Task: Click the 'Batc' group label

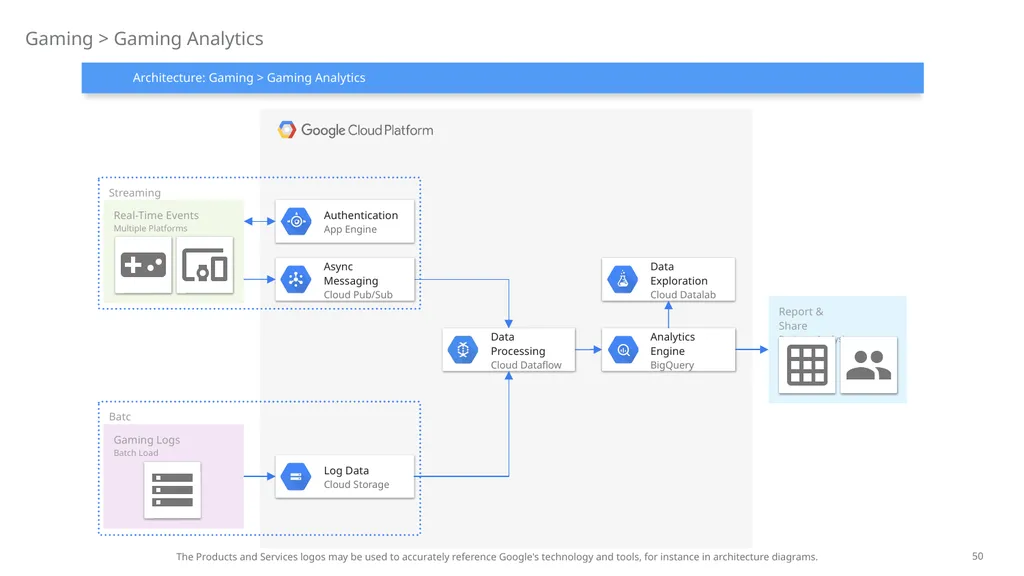Action: pyautogui.click(x=120, y=417)
